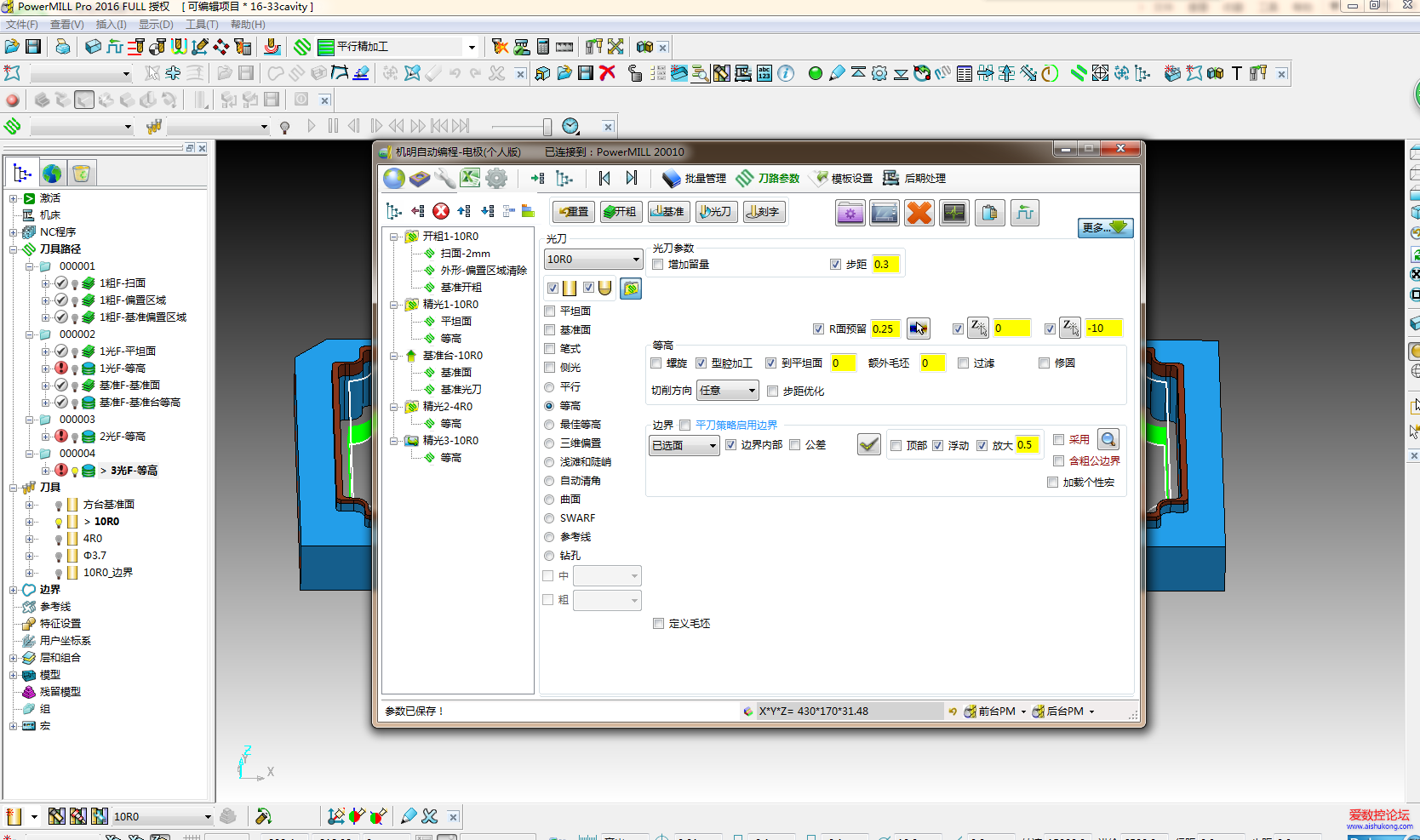Click the 步距 value field 0.3

pos(885,265)
